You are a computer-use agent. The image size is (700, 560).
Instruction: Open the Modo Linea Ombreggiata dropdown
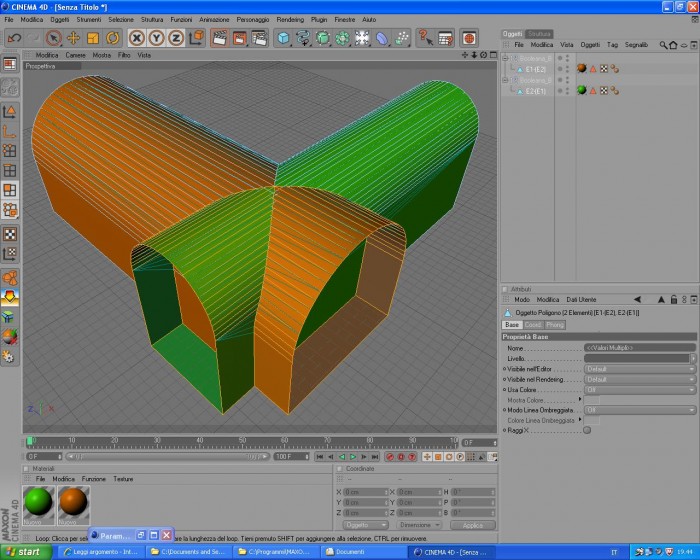pyautogui.click(x=640, y=410)
